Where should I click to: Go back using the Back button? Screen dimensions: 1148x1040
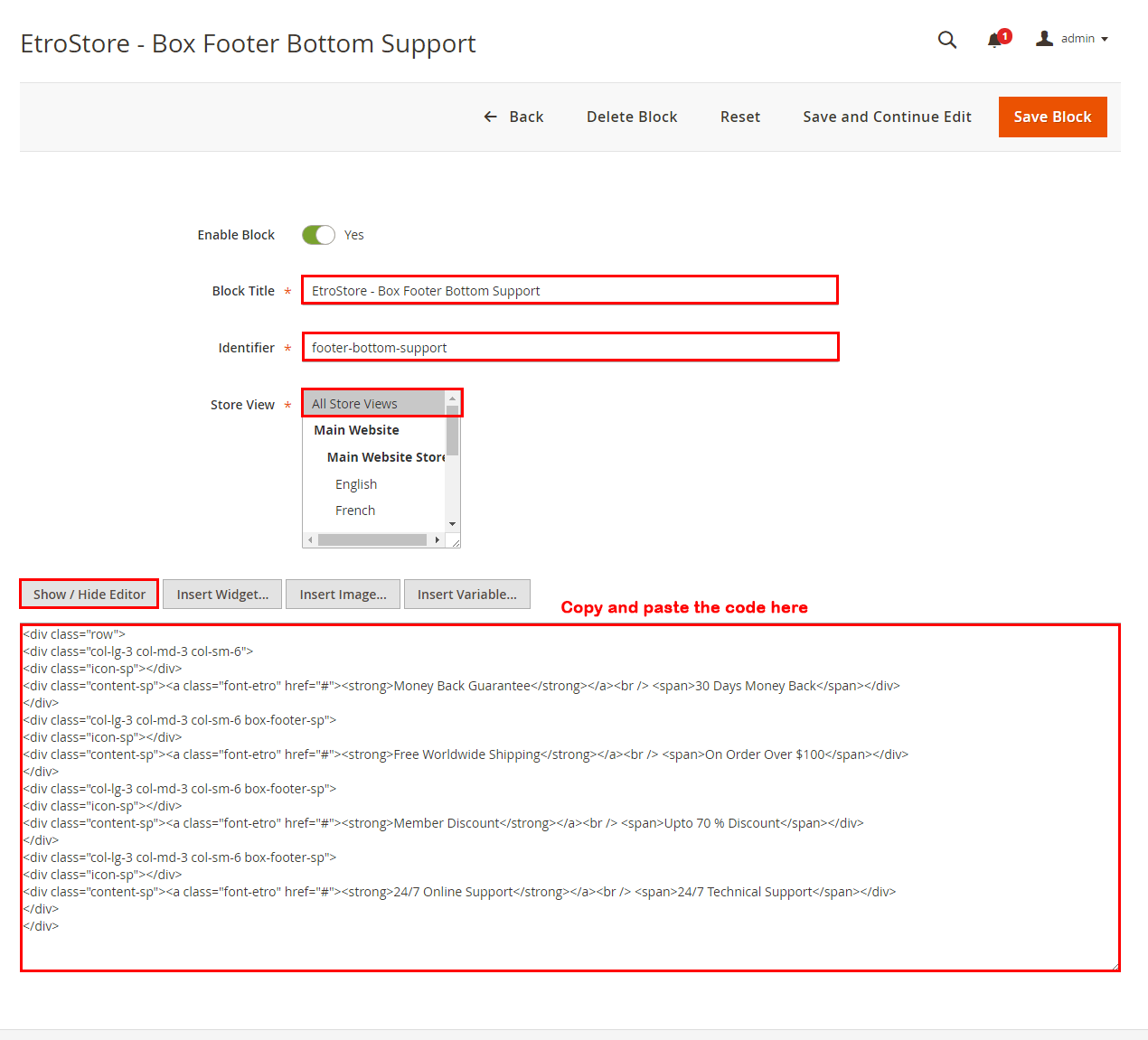pos(513,117)
